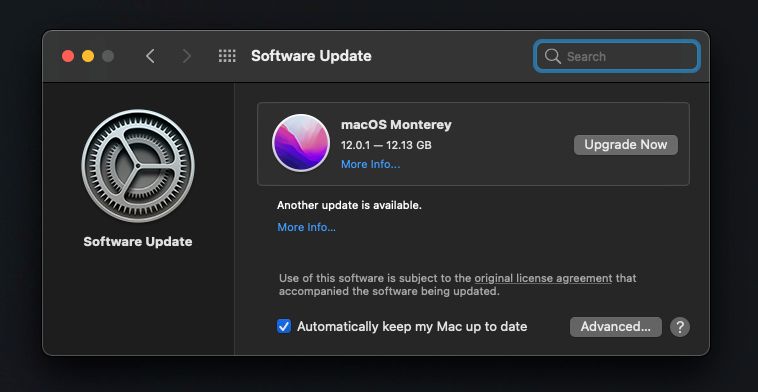Open help with the question mark button
The width and height of the screenshot is (758, 392).
point(680,327)
